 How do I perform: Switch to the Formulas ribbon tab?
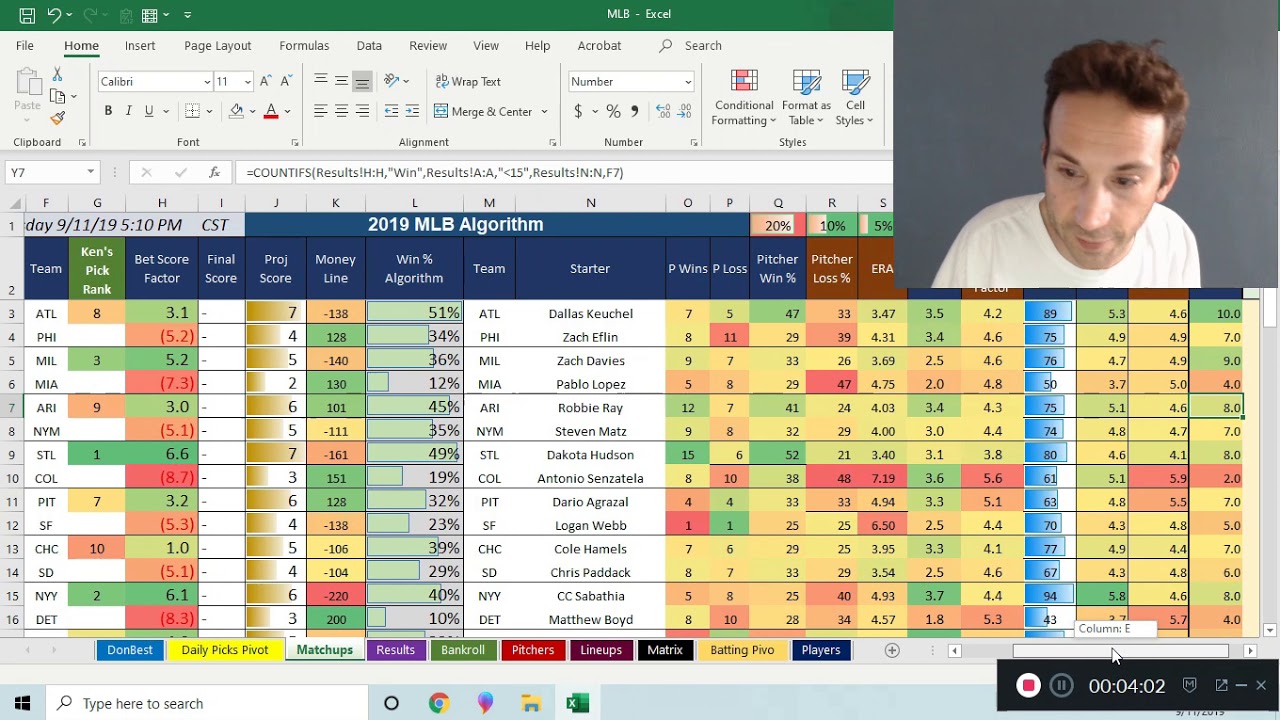tap(304, 45)
